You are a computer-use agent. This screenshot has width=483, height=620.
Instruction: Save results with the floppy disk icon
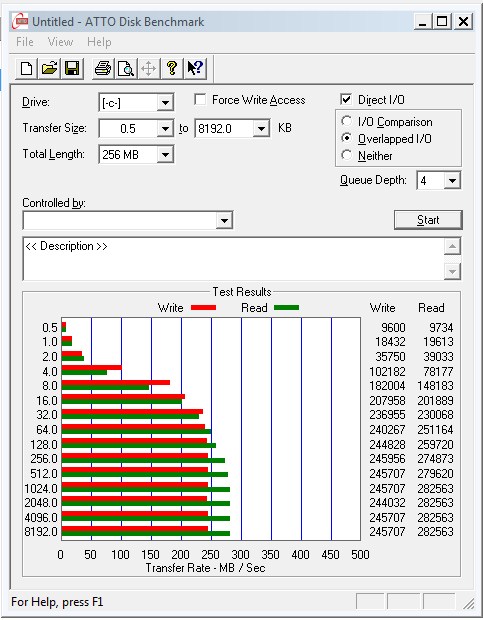(x=72, y=68)
